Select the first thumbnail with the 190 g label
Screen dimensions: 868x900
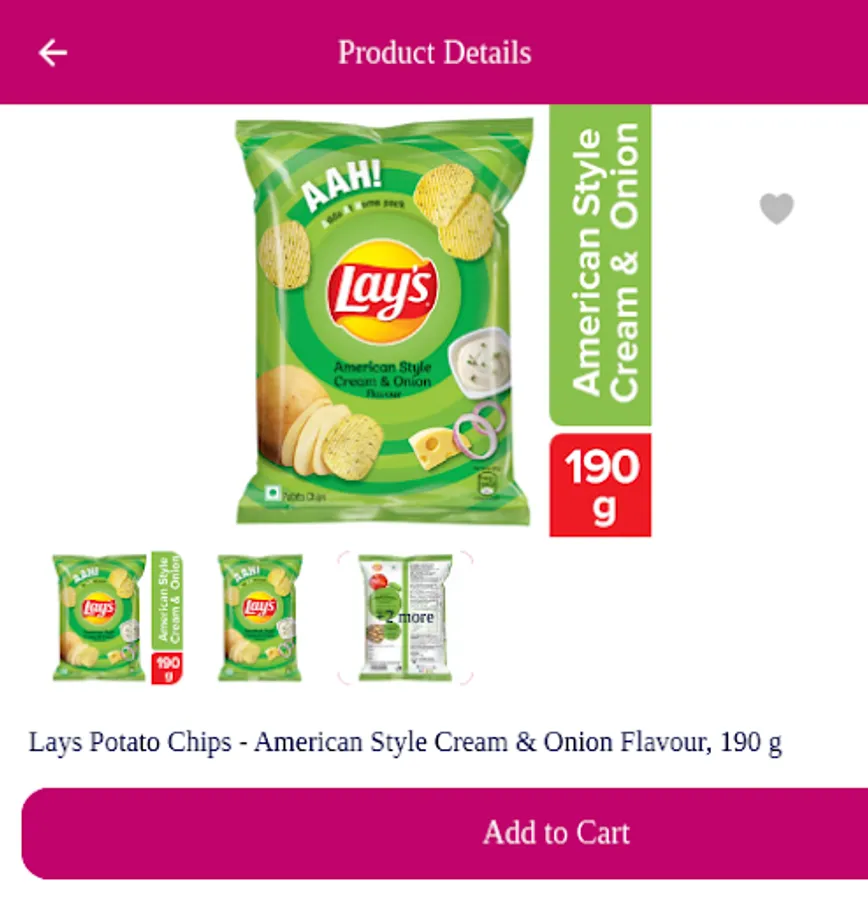(118, 618)
